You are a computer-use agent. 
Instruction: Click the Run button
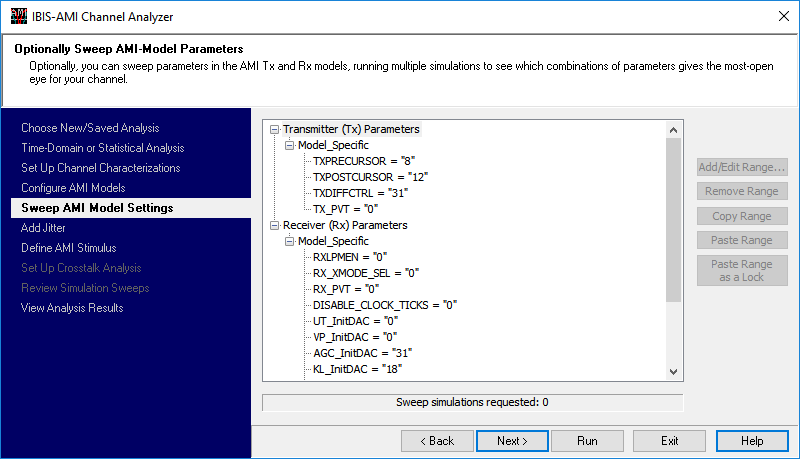click(x=587, y=441)
